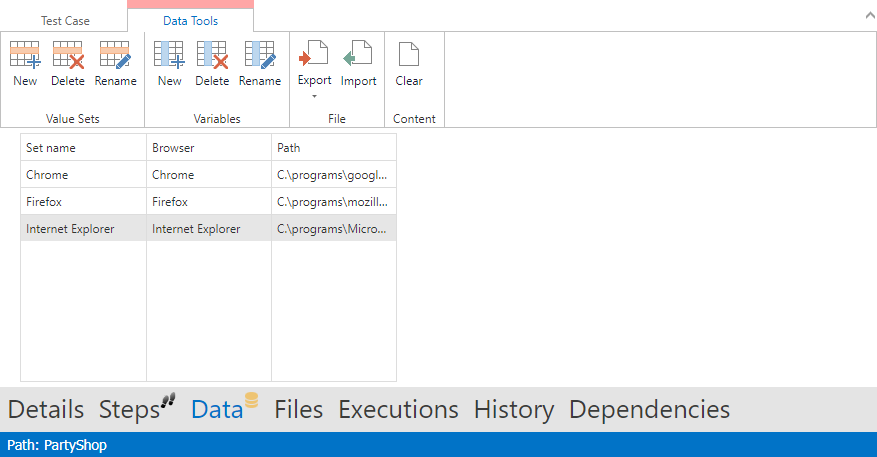Click the Browser column header
877x457 pixels.
208,148
